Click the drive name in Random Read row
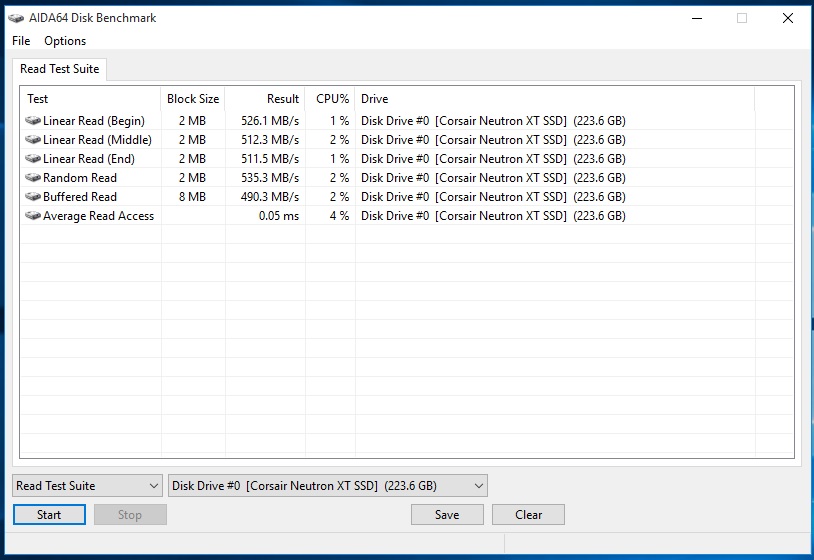Viewport: 814px width, 560px height. (x=493, y=177)
